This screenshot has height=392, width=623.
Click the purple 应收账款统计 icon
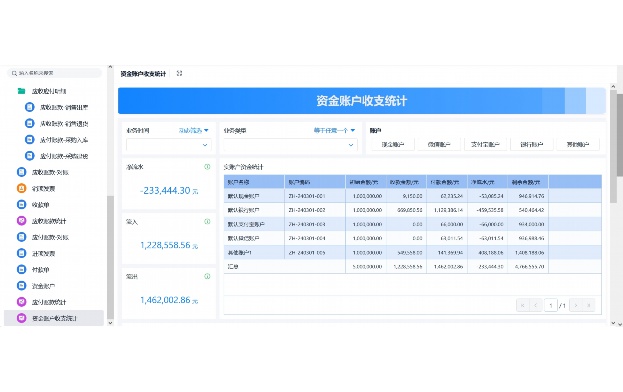21,221
